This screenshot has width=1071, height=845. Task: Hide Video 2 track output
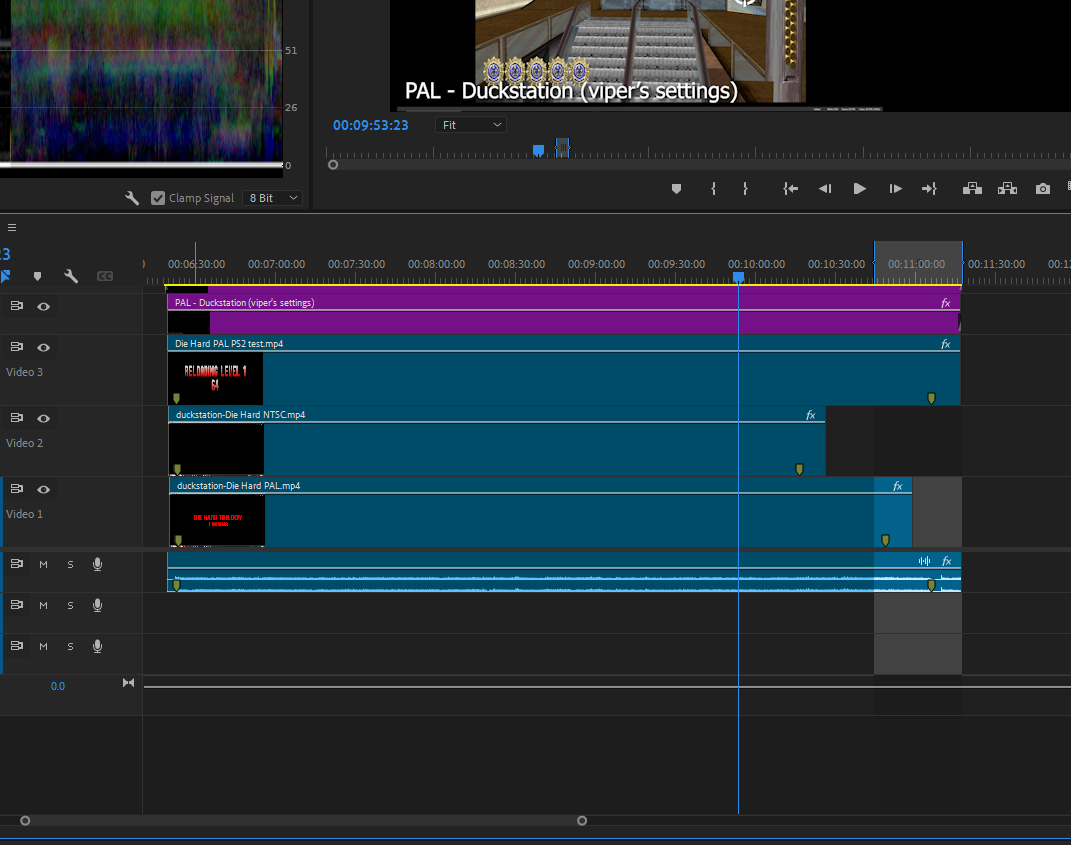44,419
